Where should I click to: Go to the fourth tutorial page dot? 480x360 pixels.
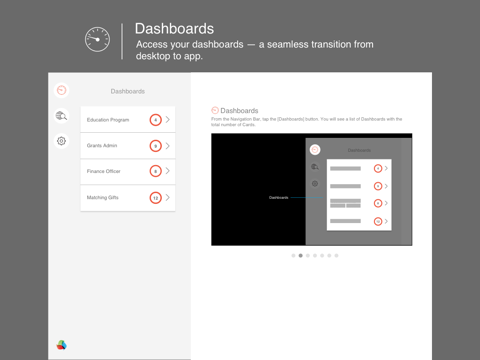[x=315, y=256]
